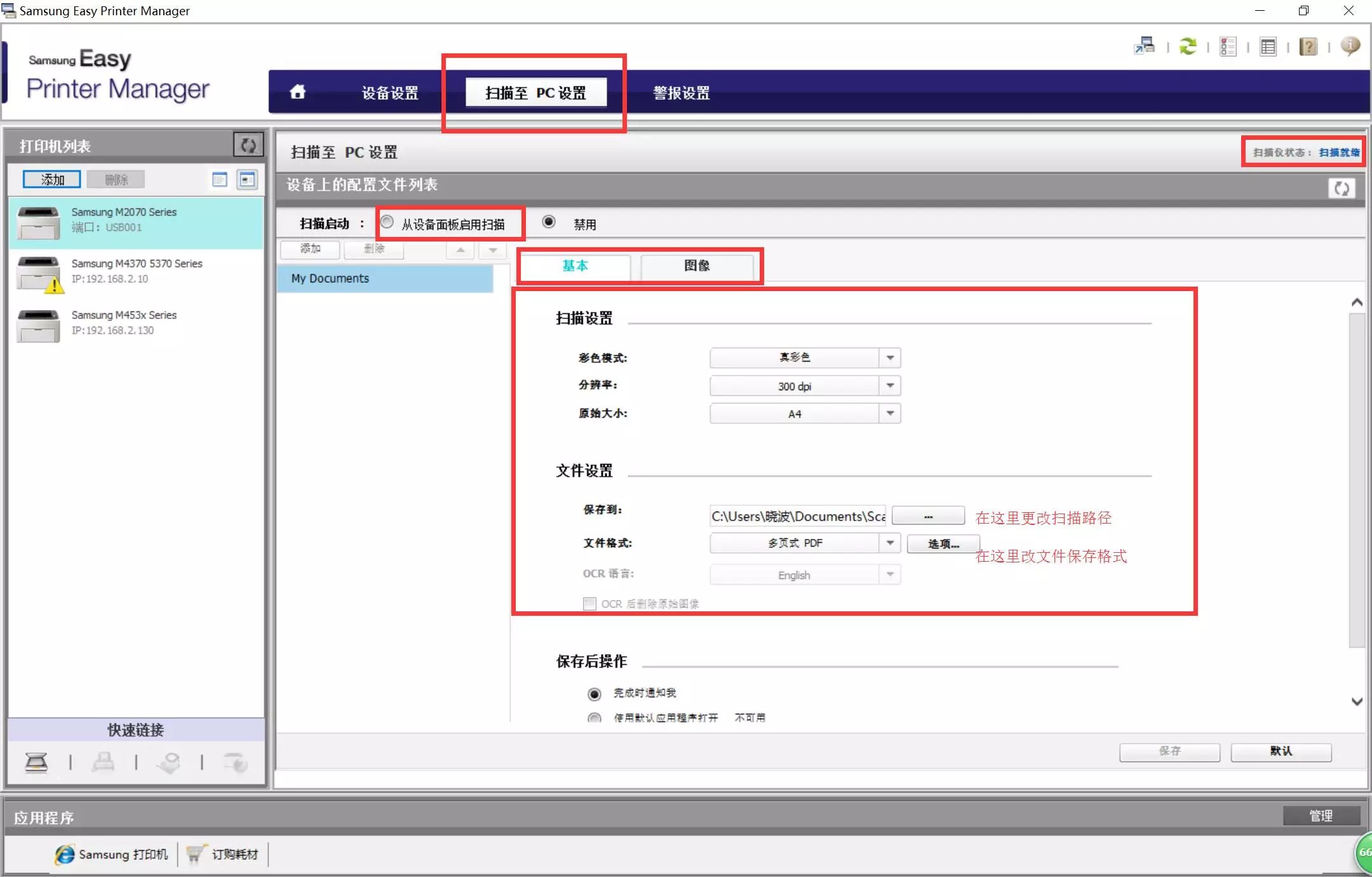
Task: Click 删除 button in printer list
Action: pos(116,180)
